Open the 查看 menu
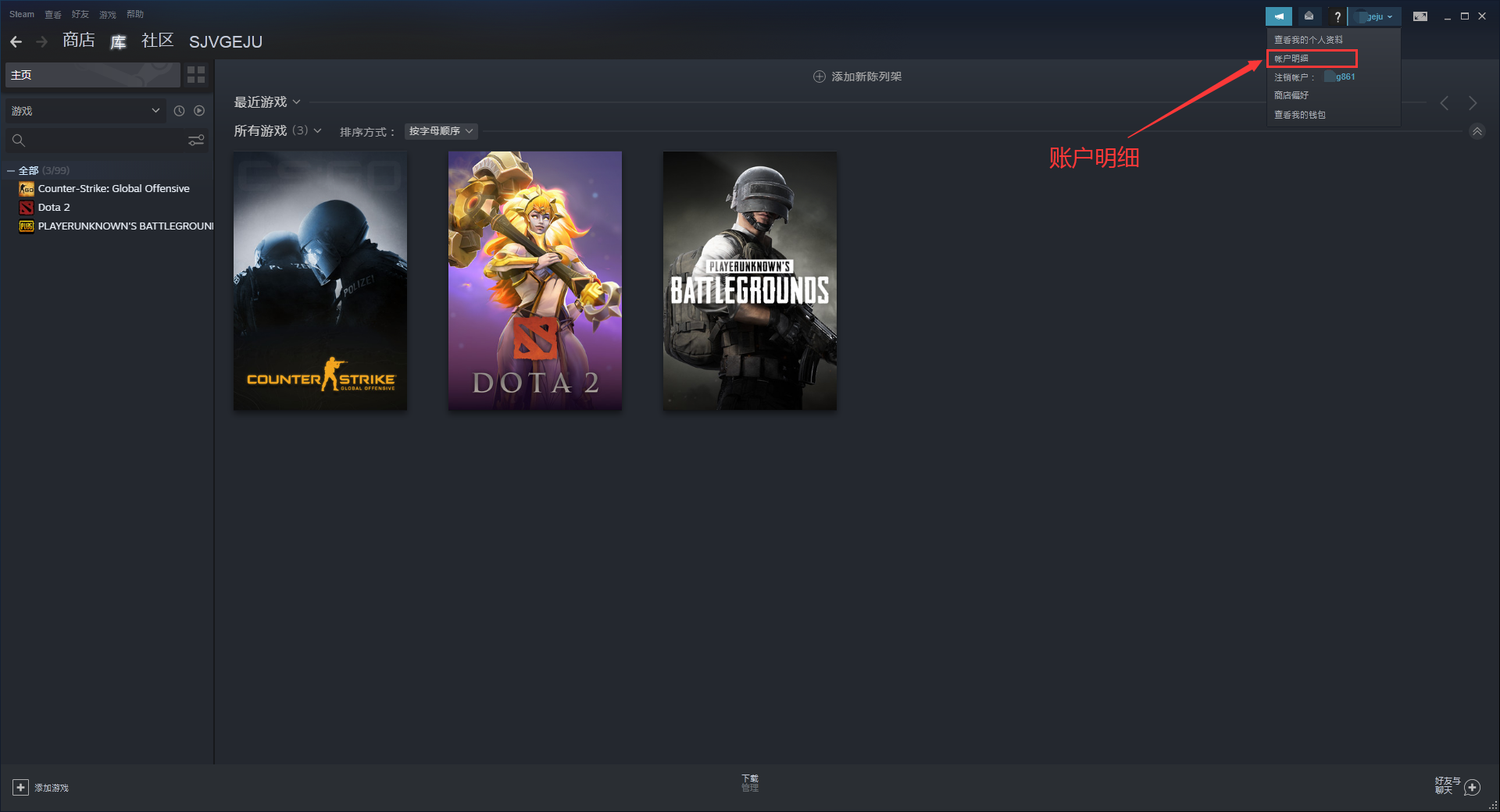This screenshot has height=812, width=1500. 53,14
